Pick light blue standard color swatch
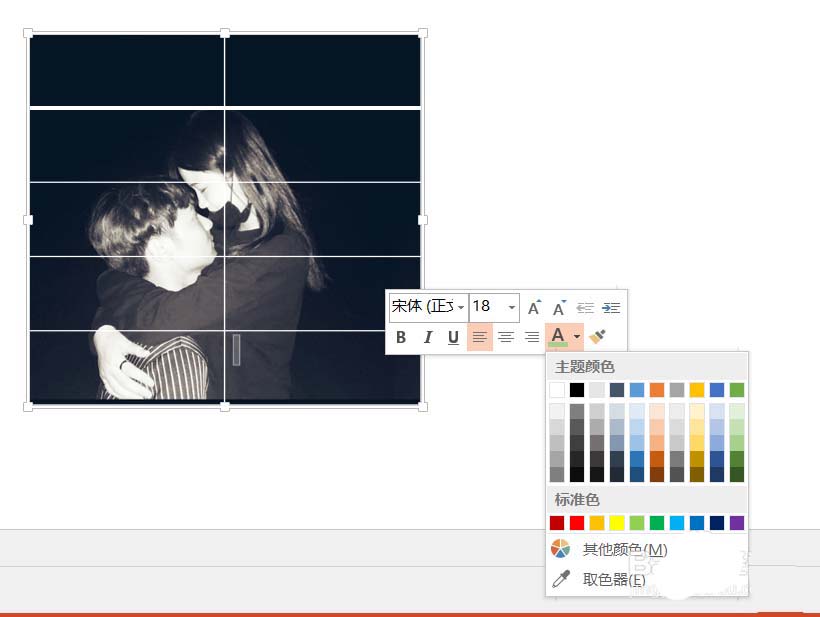 677,523
